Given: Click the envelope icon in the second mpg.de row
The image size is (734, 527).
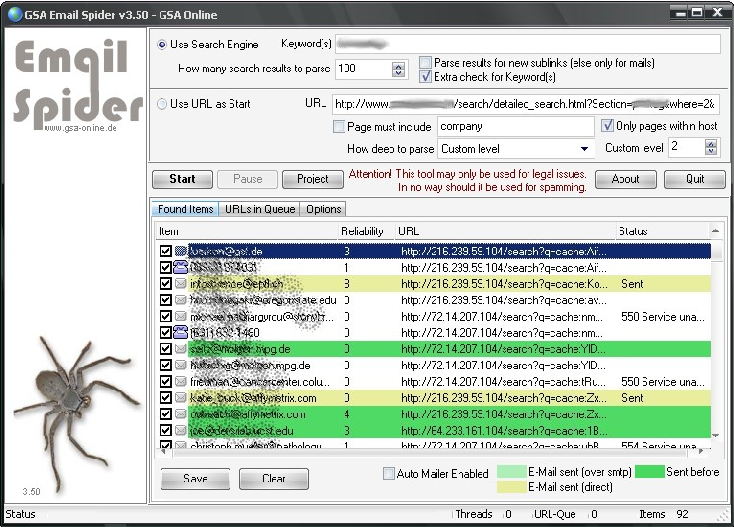Looking at the screenshot, I should point(180,365).
